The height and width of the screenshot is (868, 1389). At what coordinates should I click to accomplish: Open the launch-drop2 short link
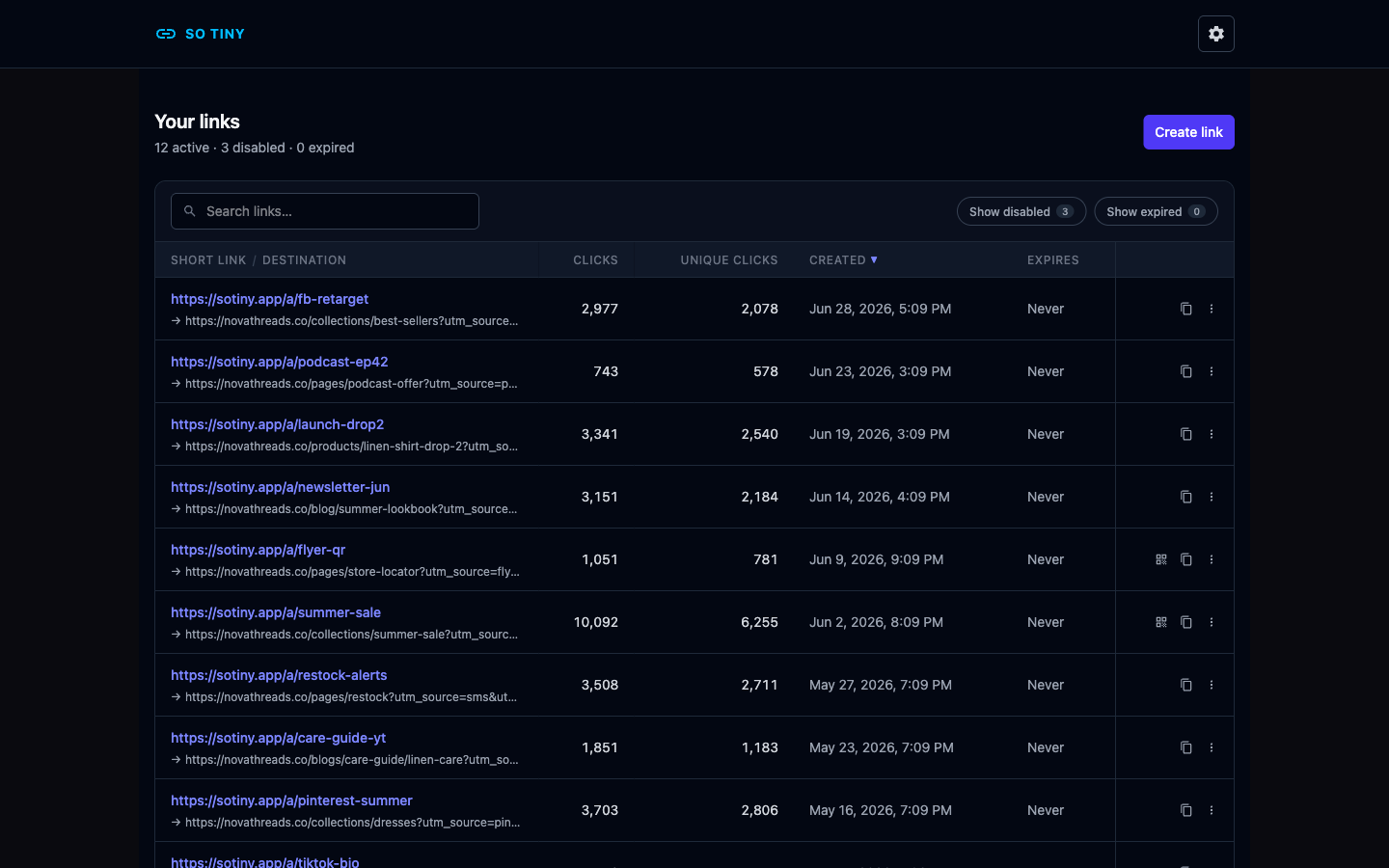pyautogui.click(x=277, y=424)
